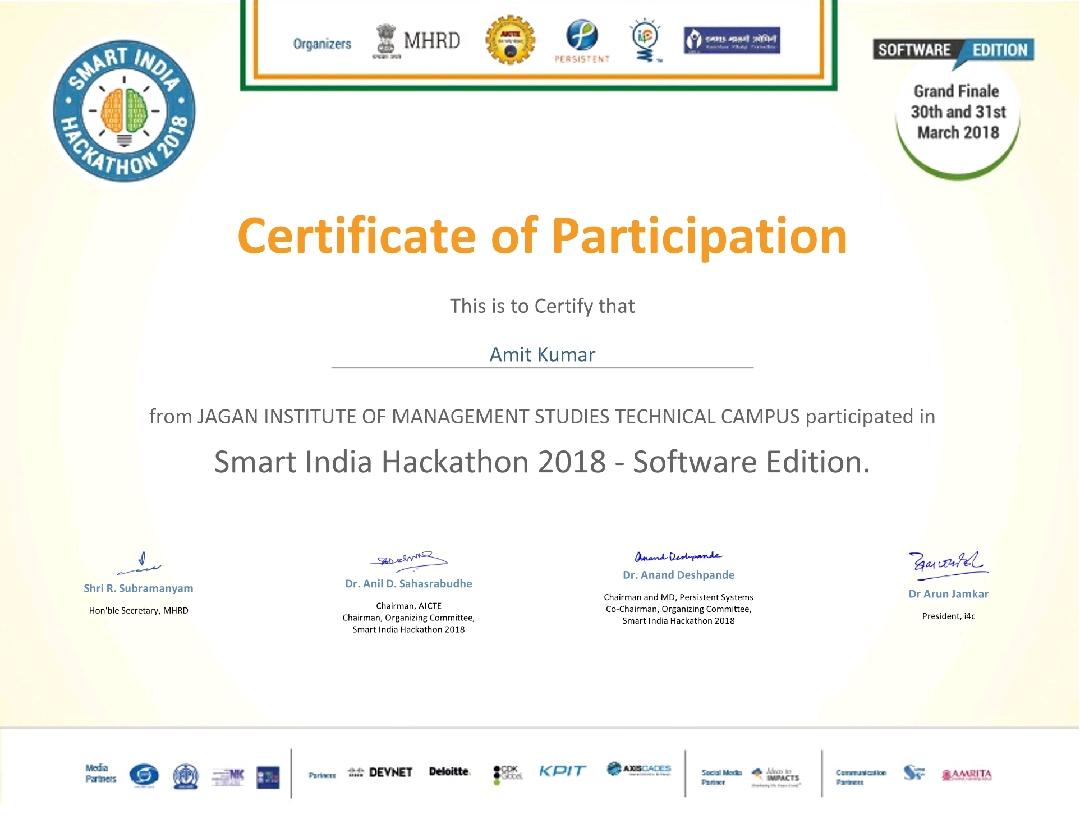Click the Deloitte partner logo

449,771
